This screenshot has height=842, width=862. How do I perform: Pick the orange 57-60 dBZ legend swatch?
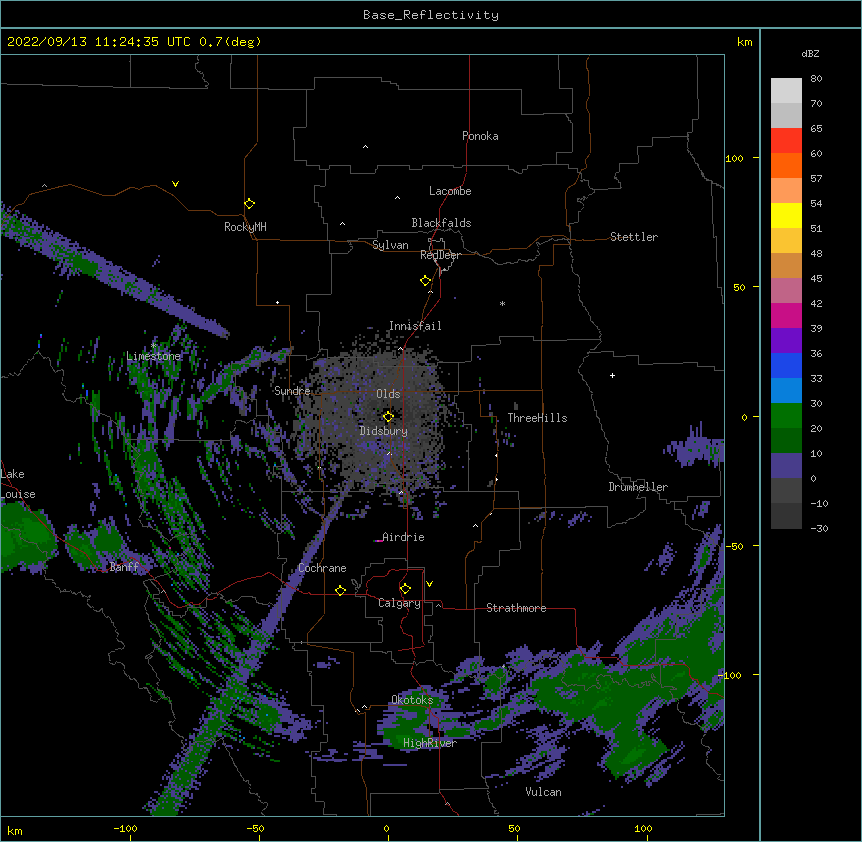[x=786, y=165]
